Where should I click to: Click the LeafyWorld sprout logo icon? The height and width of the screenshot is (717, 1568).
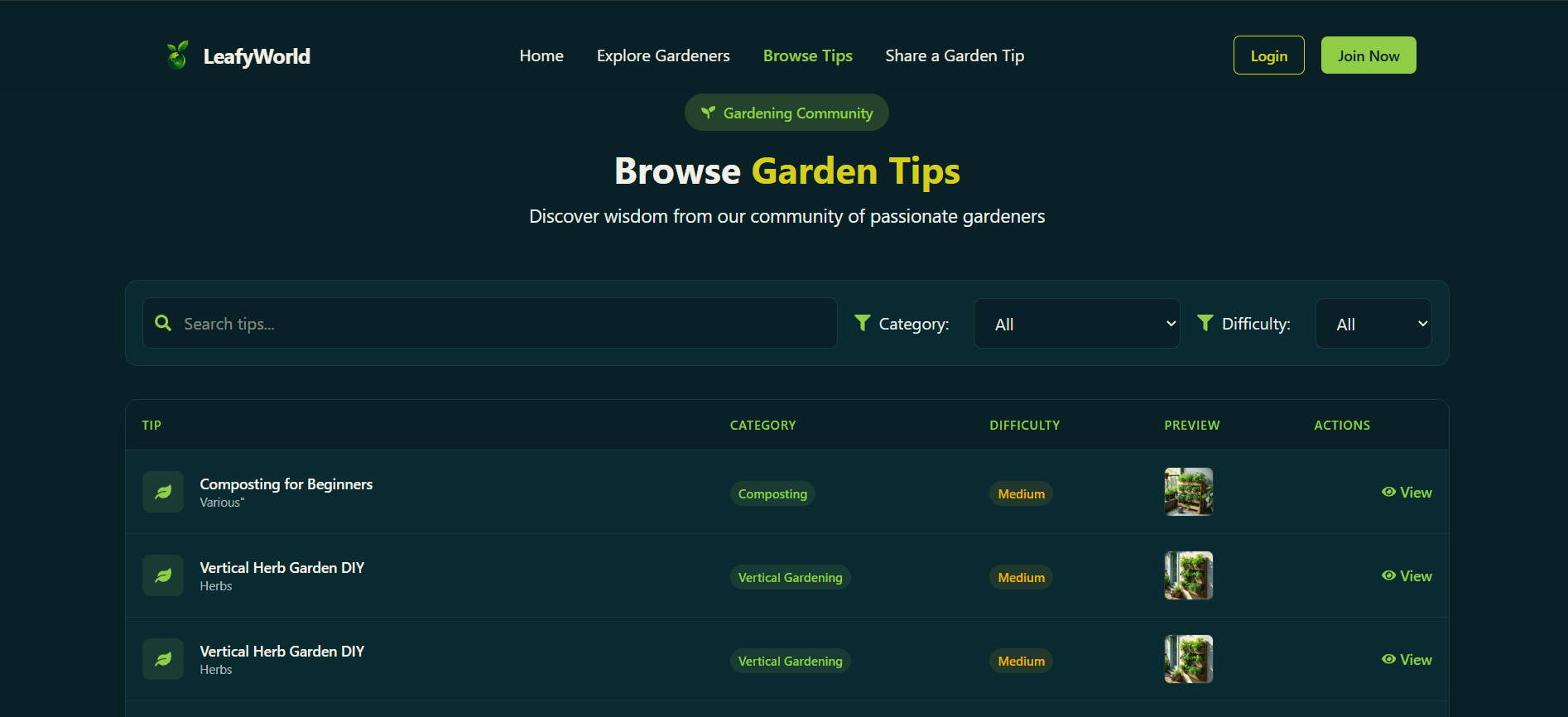(177, 55)
